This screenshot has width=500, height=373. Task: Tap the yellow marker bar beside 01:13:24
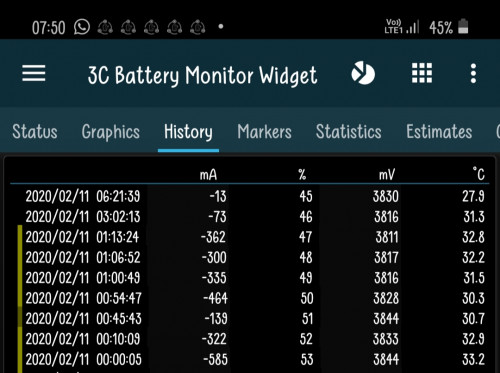pyautogui.click(x=20, y=237)
